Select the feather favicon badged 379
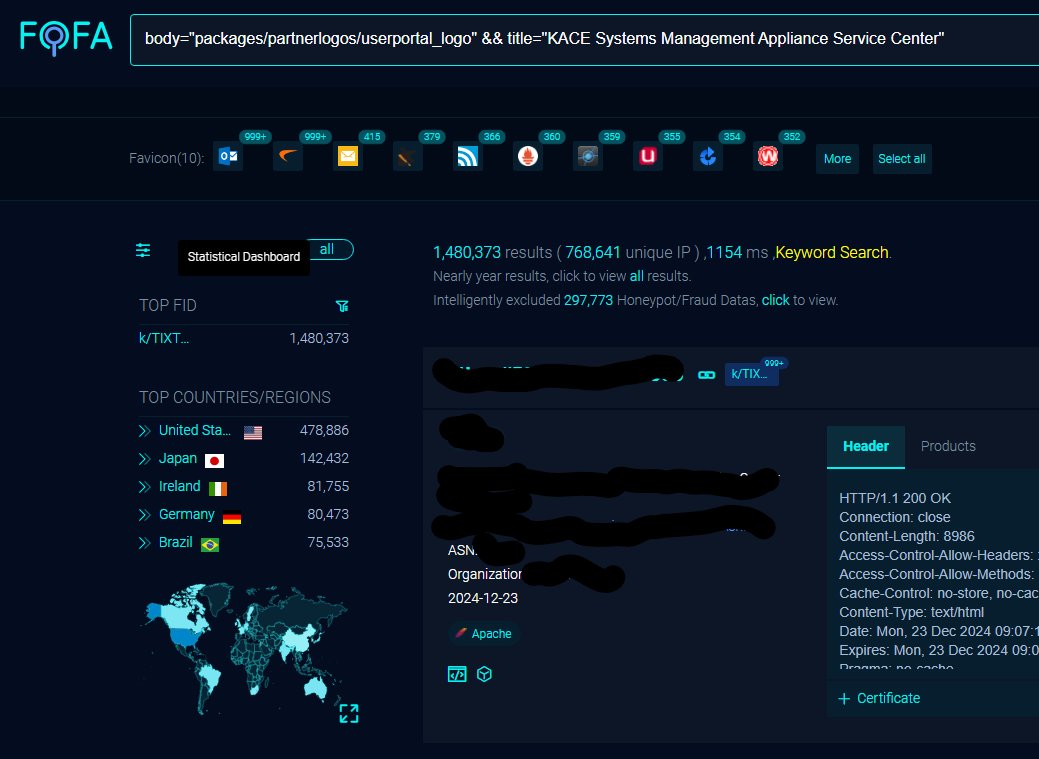 [x=408, y=156]
